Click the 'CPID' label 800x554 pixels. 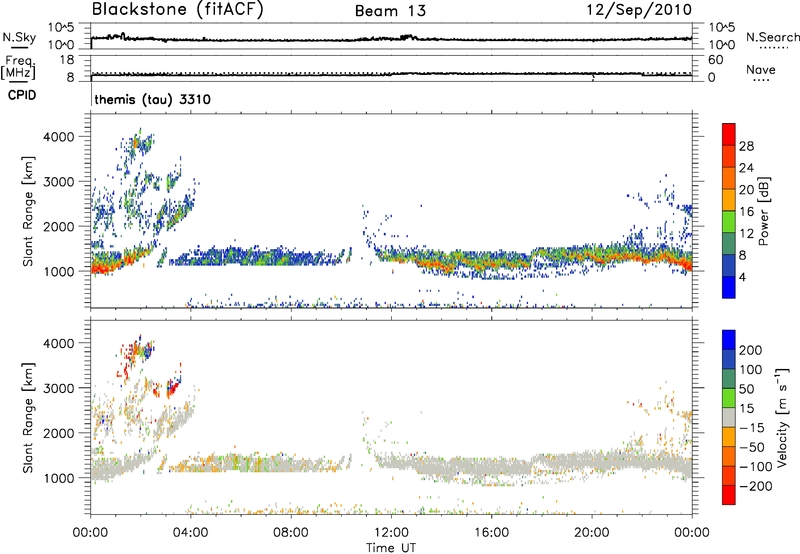tap(22, 95)
